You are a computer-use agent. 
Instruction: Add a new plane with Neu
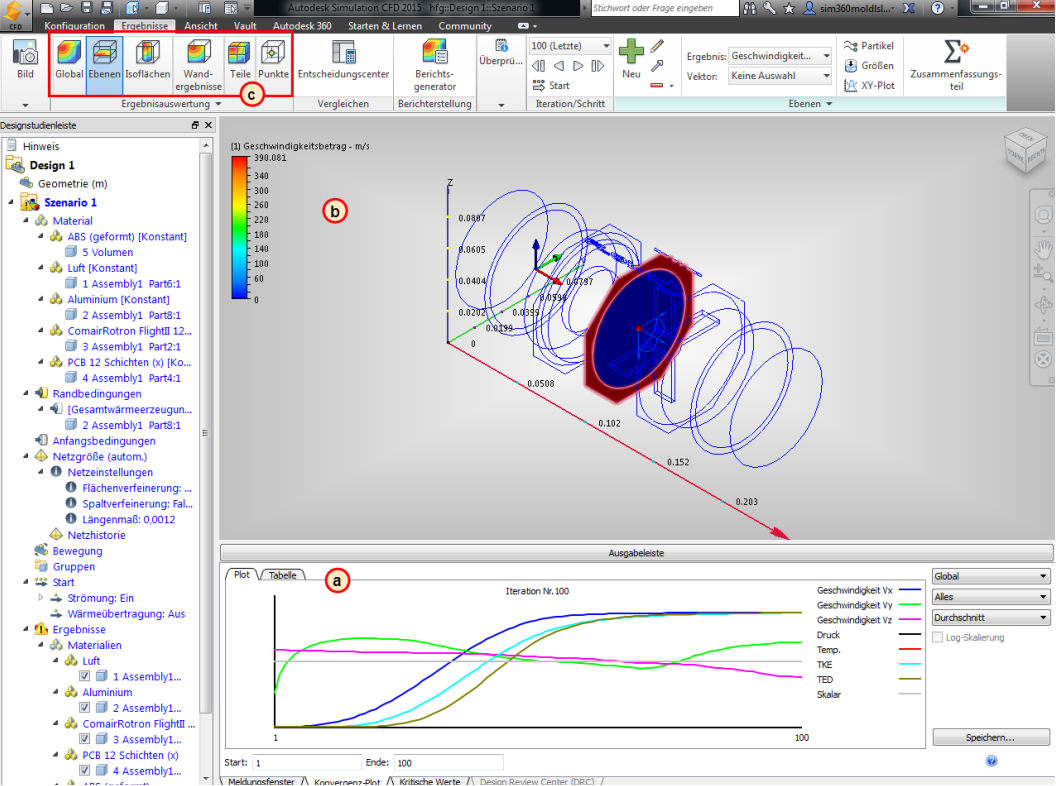coord(631,59)
